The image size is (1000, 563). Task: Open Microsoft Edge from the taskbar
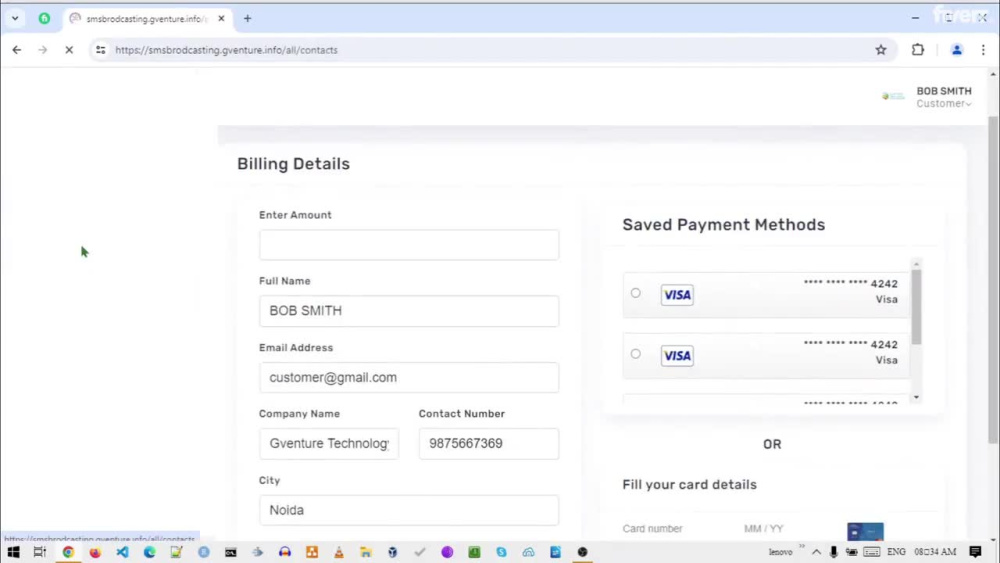149,552
